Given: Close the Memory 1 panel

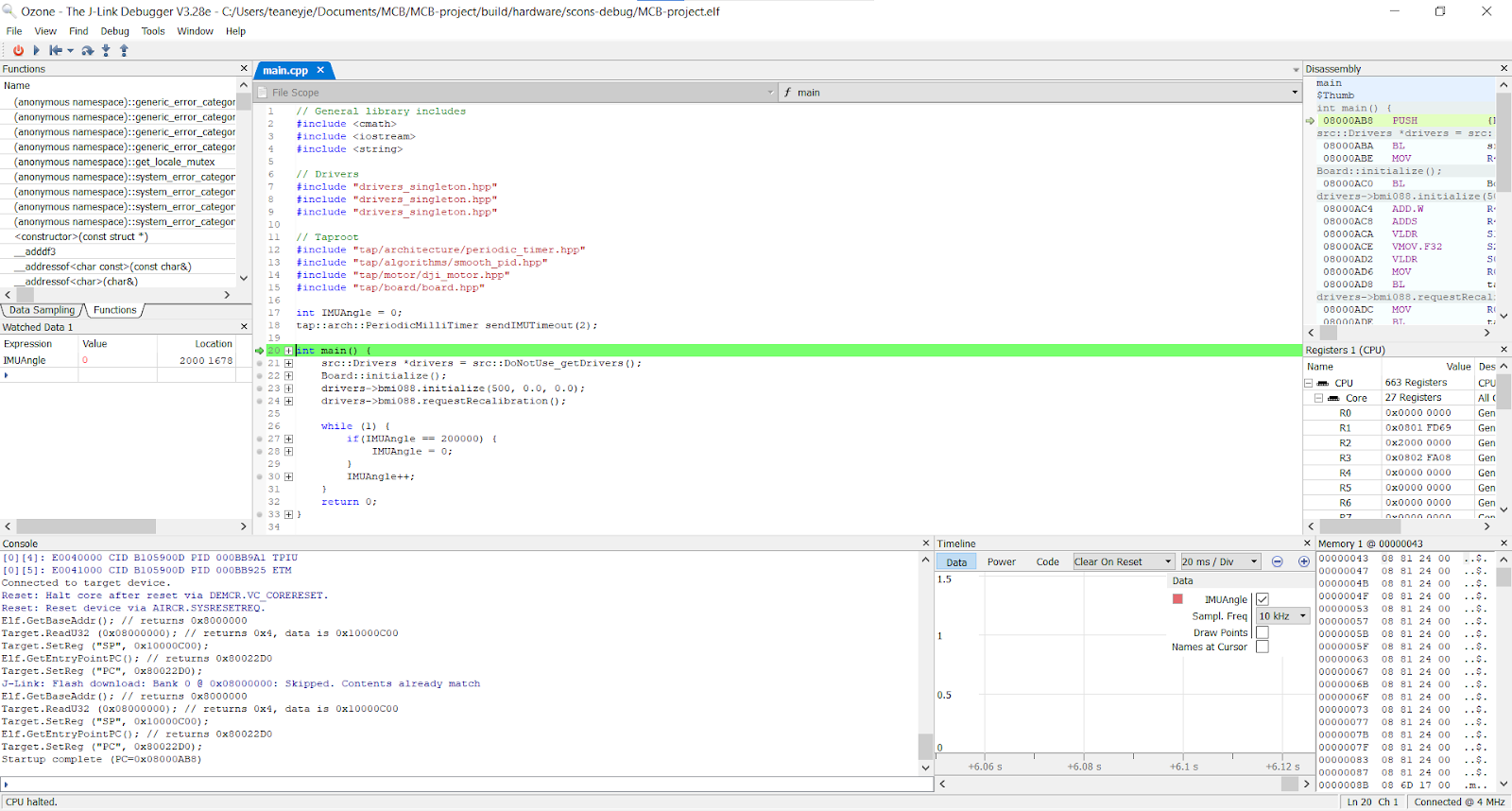Looking at the screenshot, I should [1503, 543].
